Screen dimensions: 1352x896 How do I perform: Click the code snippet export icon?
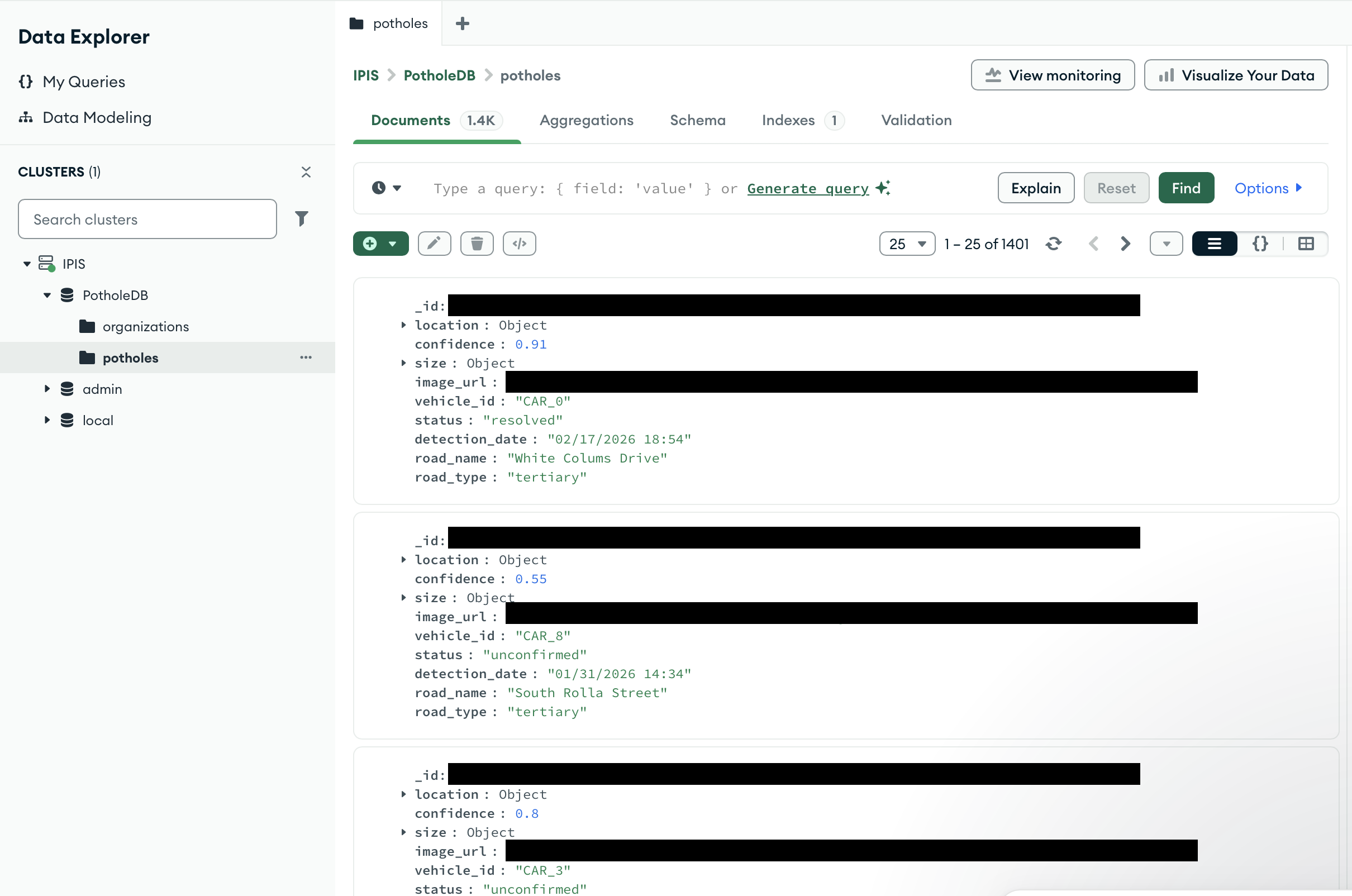(519, 244)
